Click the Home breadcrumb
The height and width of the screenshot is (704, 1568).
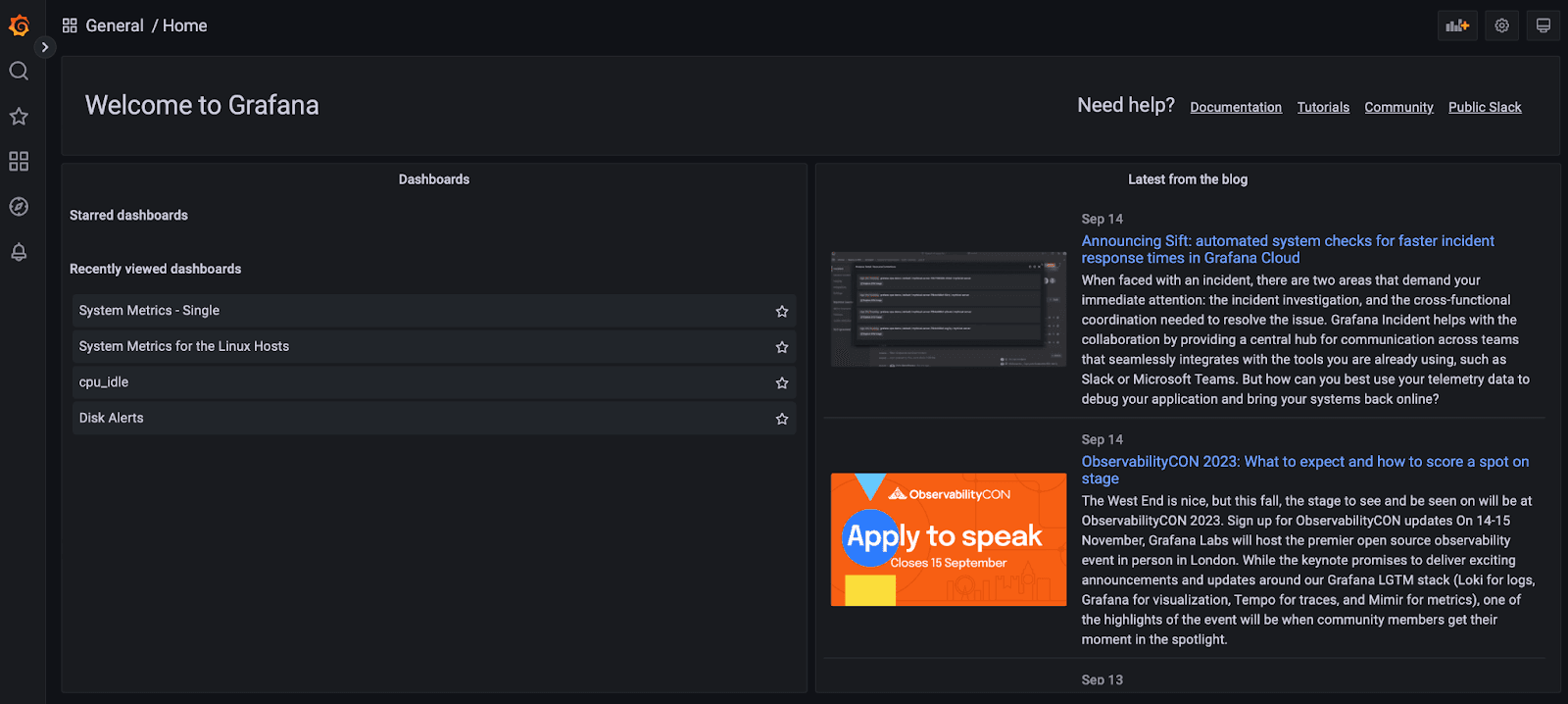point(185,25)
